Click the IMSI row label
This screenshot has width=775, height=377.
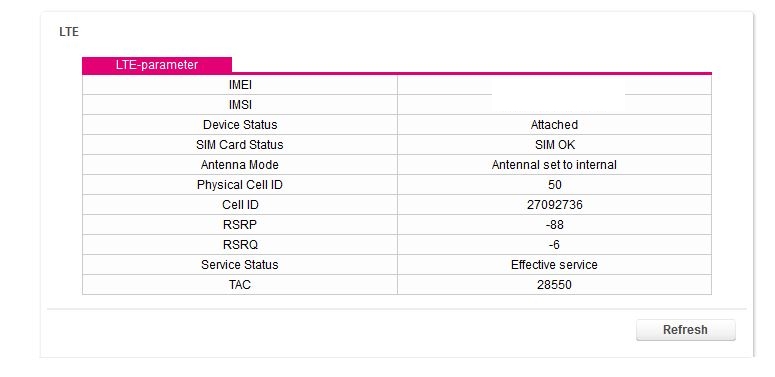pos(240,105)
